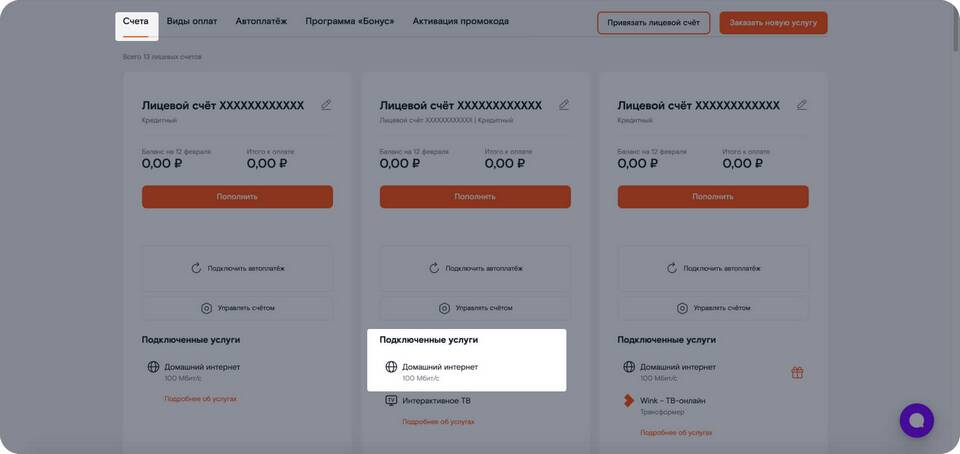Open Подробнее об услугах on first card
This screenshot has width=960, height=454.
200,399
